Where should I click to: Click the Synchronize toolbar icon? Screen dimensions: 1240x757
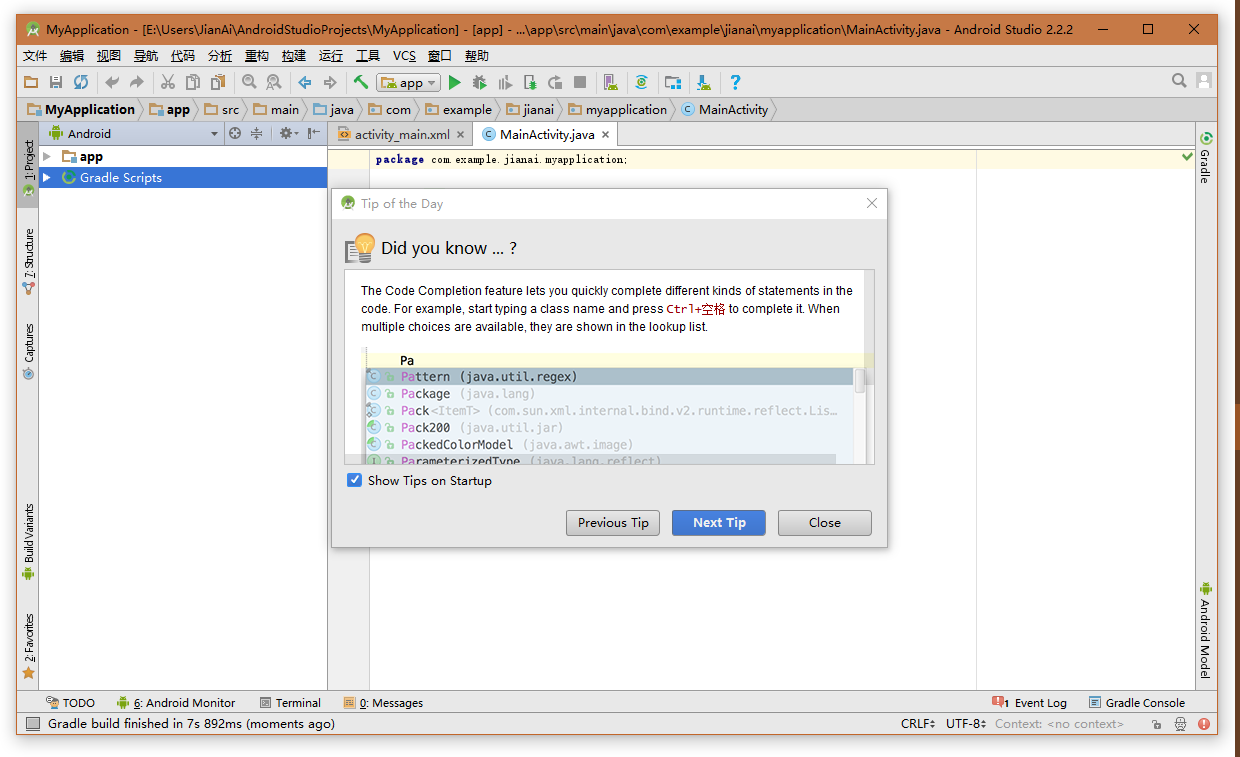pyautogui.click(x=81, y=82)
